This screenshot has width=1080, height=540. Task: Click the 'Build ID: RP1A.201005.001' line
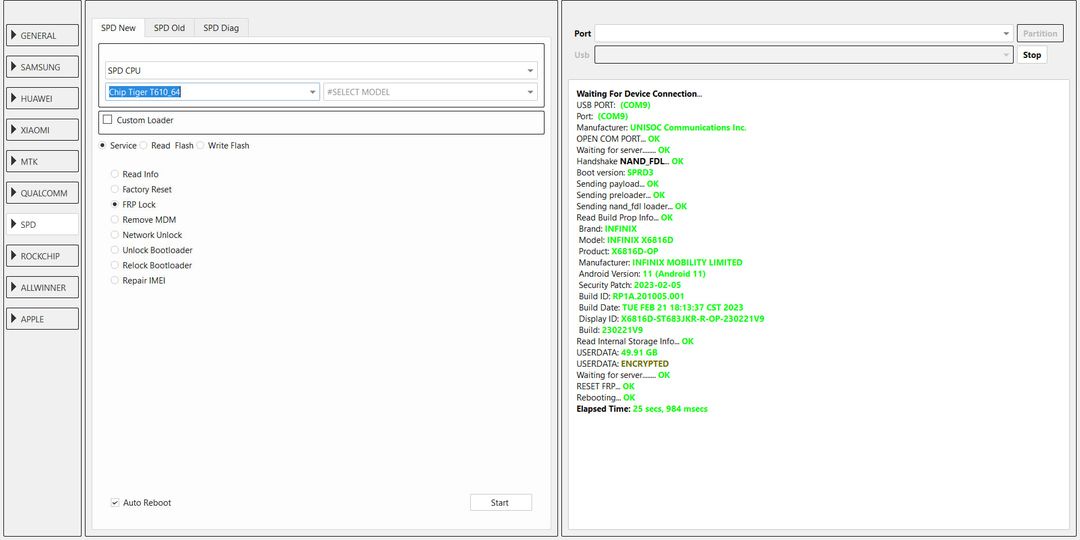(632, 296)
